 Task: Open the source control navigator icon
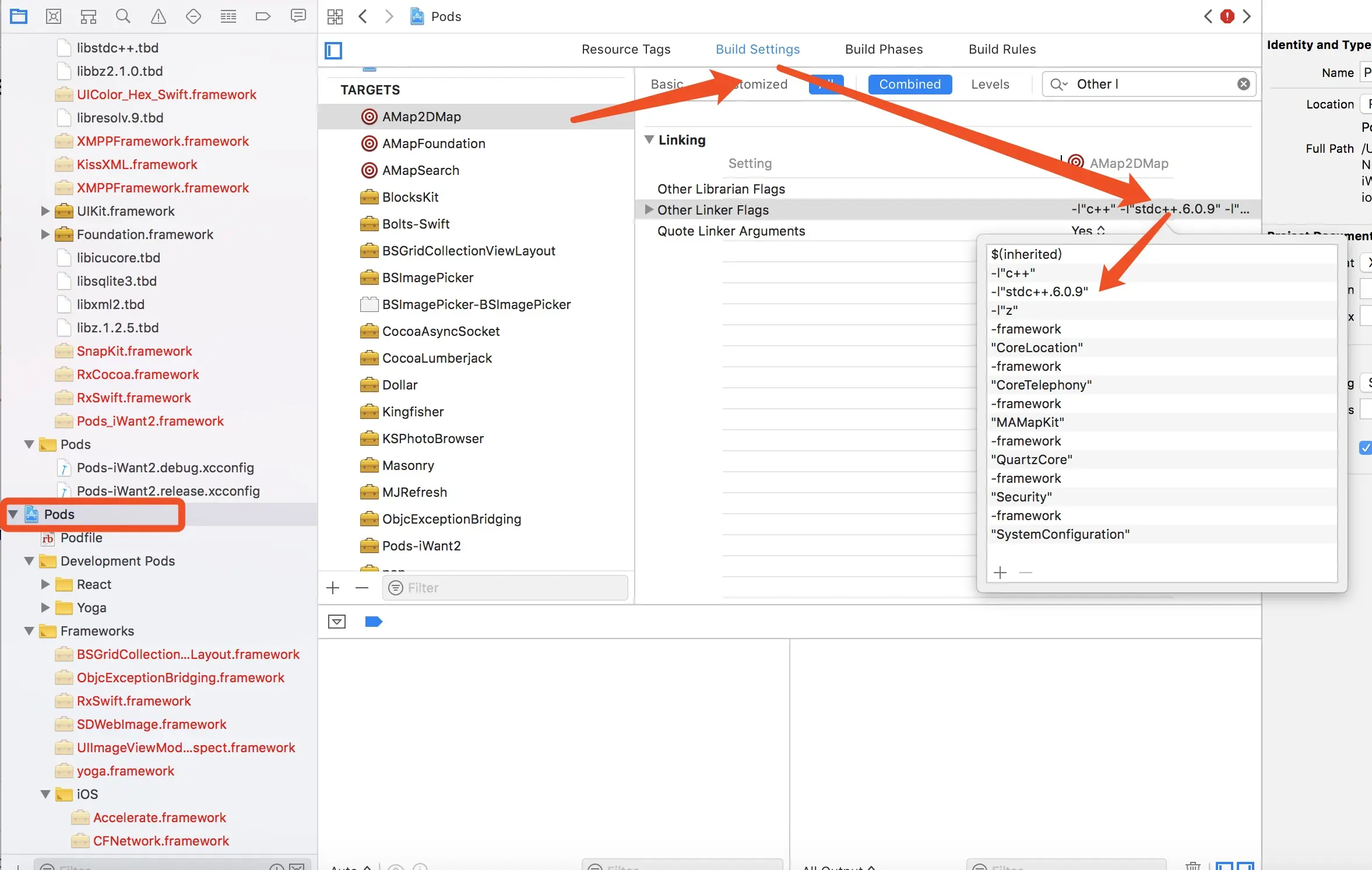click(x=54, y=16)
